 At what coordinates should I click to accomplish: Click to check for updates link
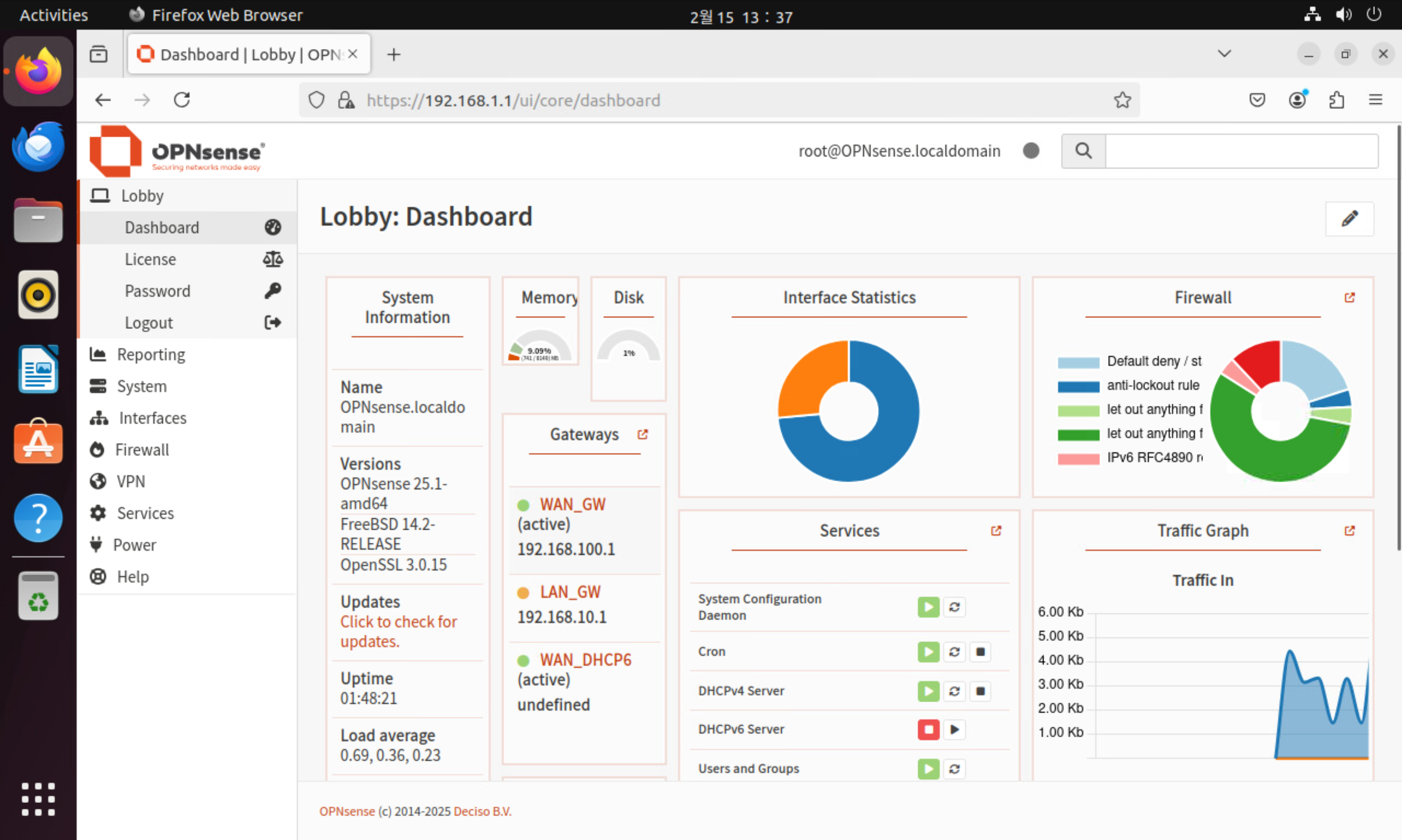click(398, 631)
